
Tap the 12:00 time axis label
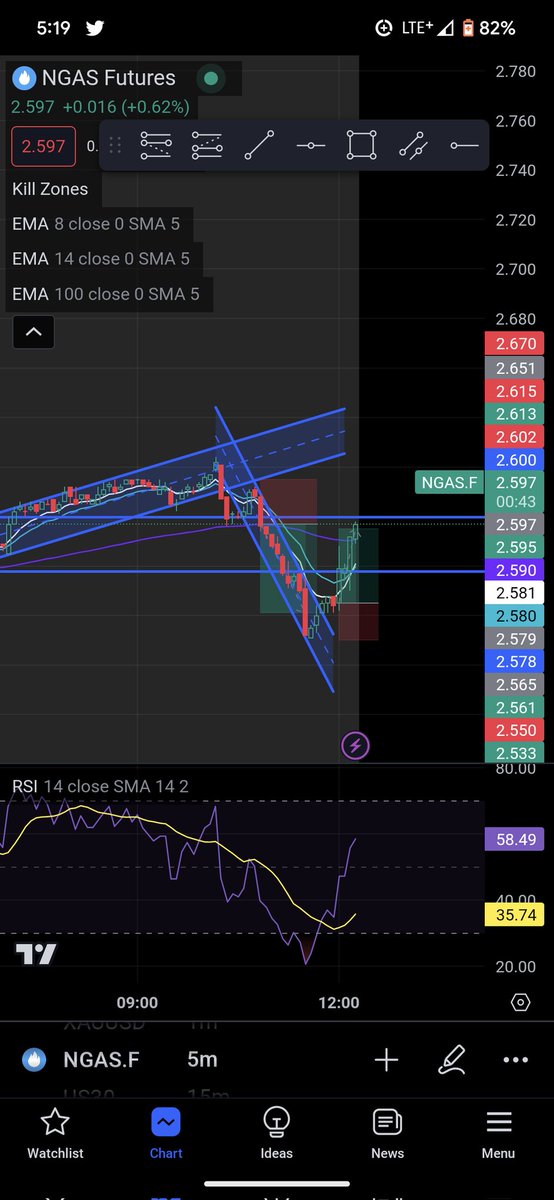pyautogui.click(x=339, y=1002)
